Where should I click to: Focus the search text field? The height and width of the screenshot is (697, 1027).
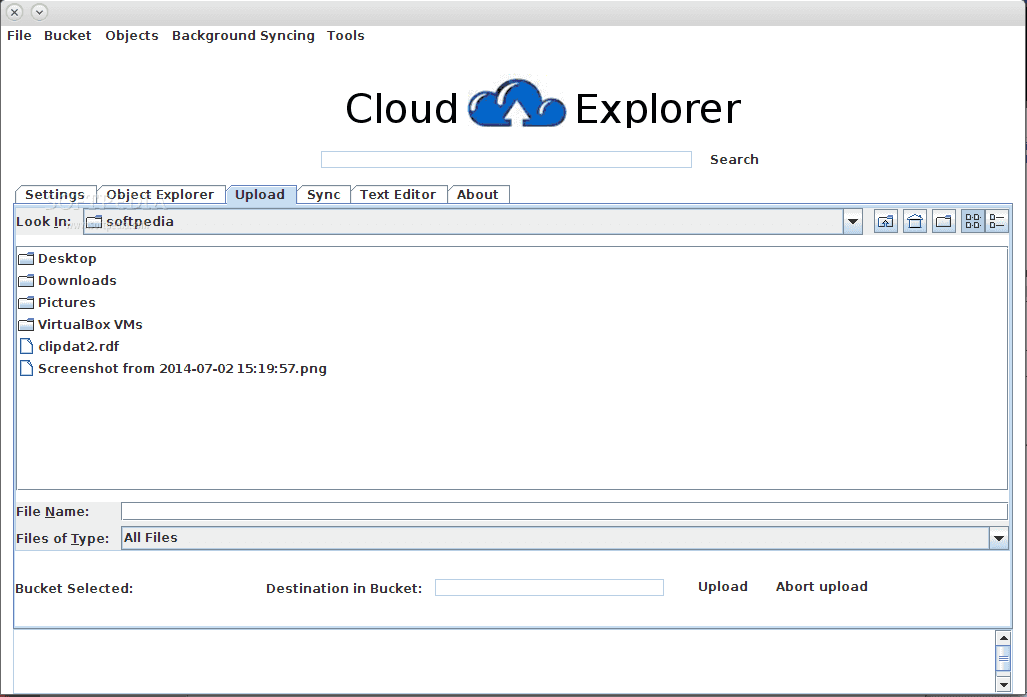[x=506, y=159]
